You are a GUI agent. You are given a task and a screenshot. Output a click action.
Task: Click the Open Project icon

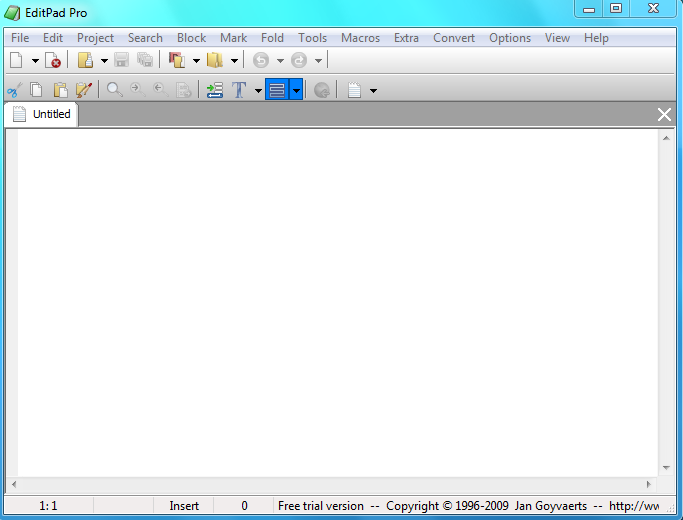coord(177,60)
